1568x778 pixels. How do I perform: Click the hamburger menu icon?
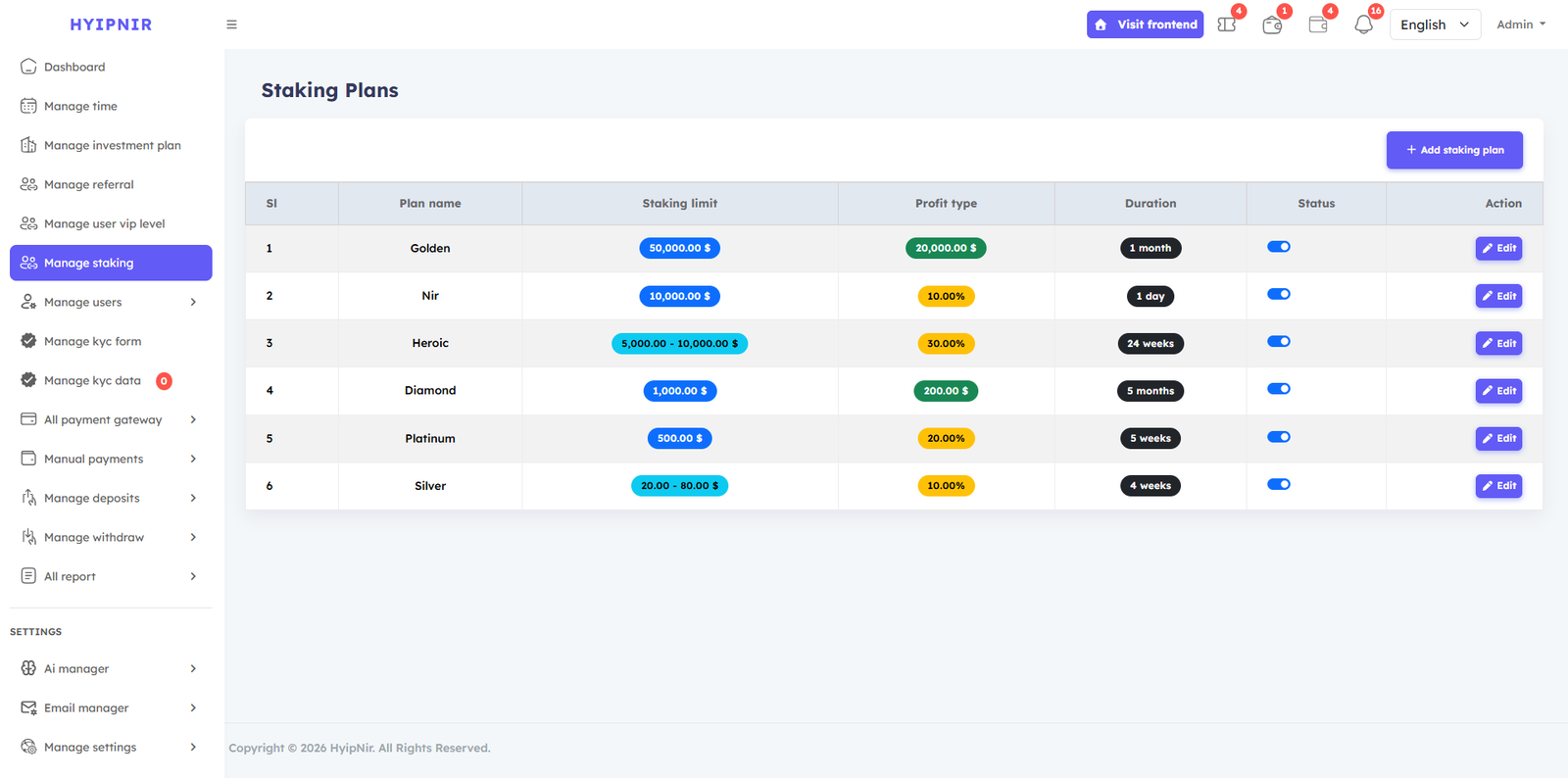coord(231,24)
